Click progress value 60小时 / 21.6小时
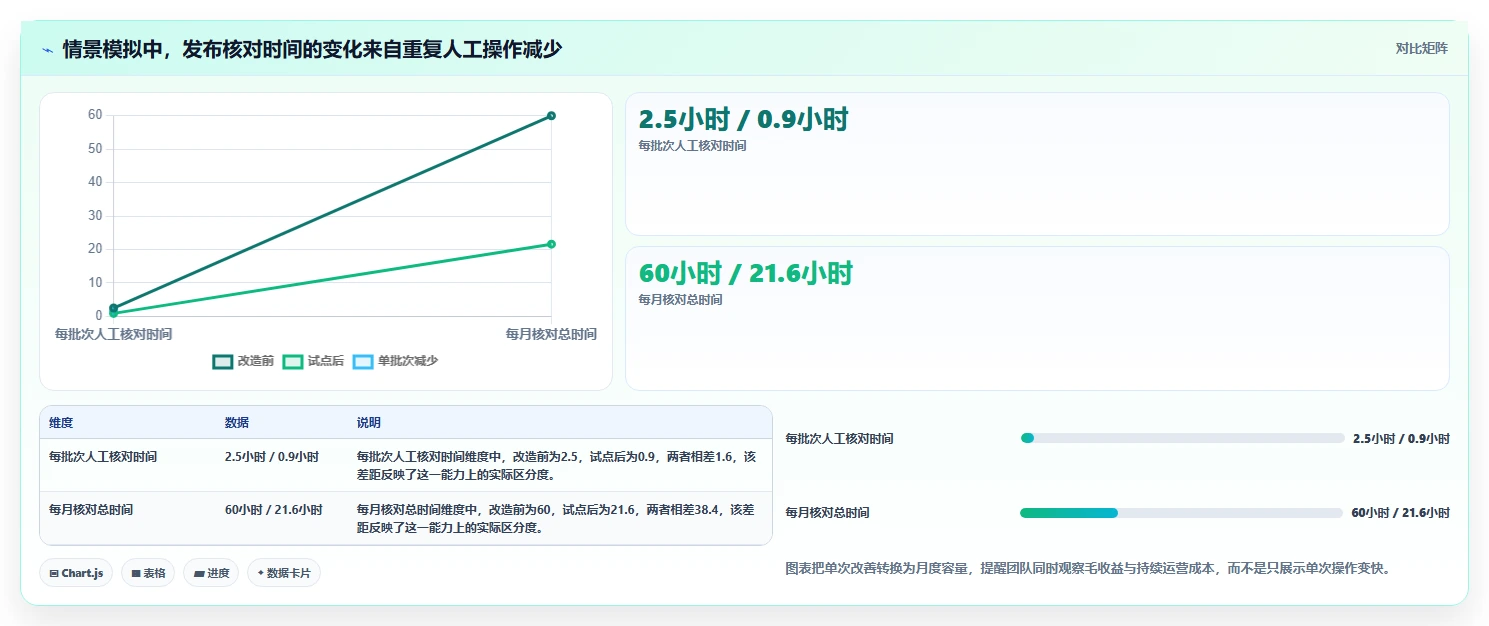The image size is (1489, 626). 1400,513
